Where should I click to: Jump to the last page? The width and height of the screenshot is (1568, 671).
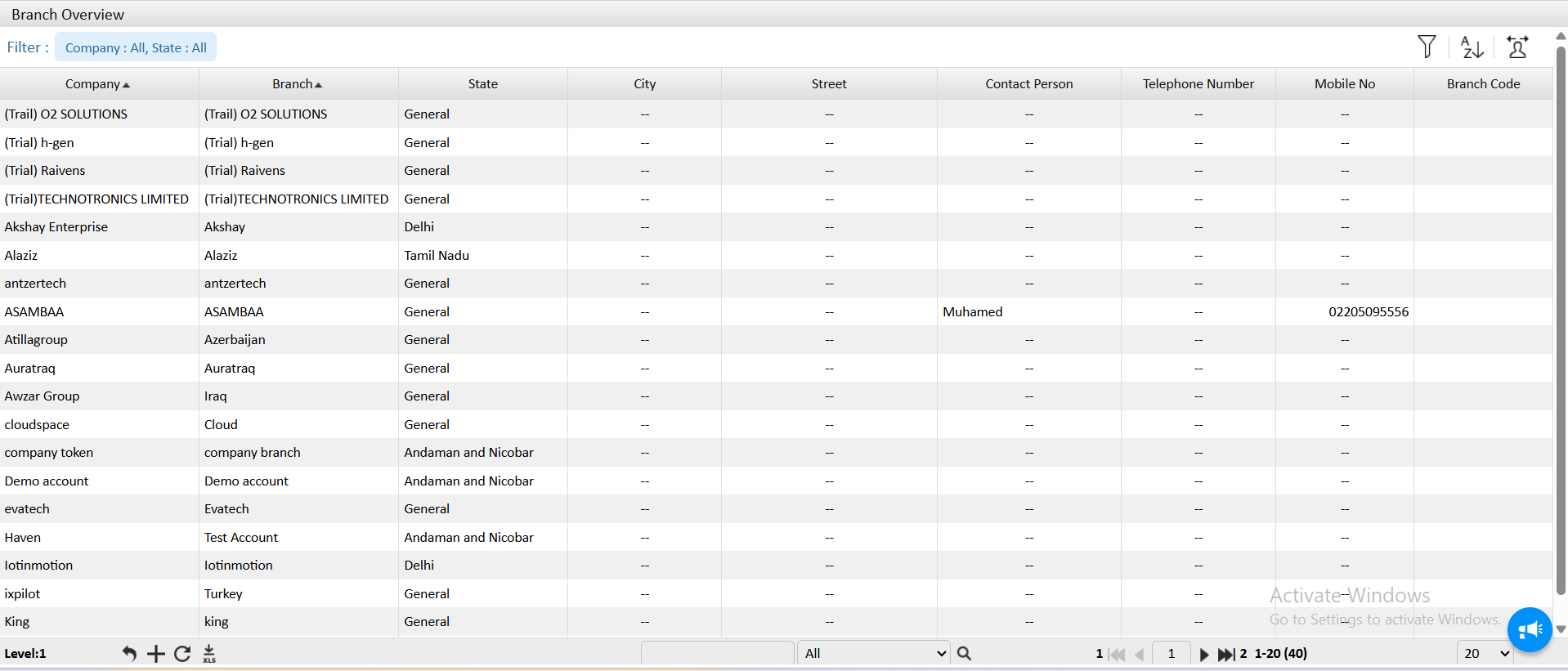pos(1225,654)
